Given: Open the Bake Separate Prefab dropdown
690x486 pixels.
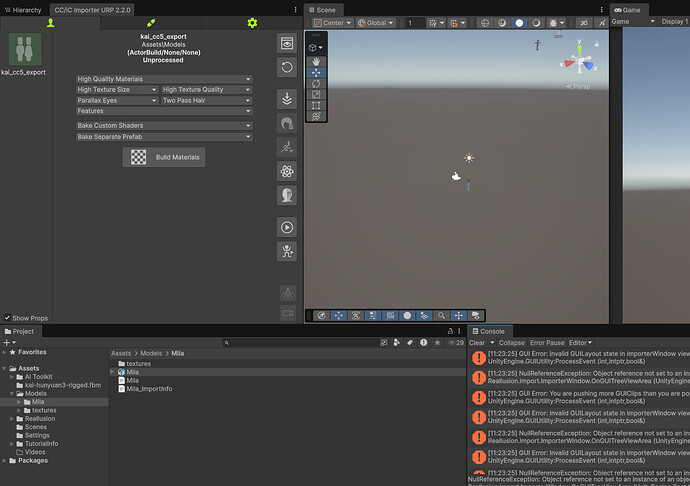Looking at the screenshot, I should (164, 137).
